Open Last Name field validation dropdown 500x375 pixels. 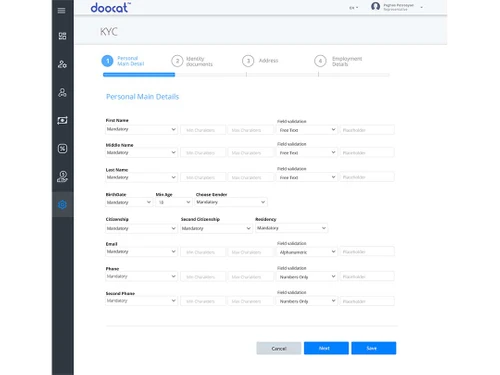click(x=307, y=177)
